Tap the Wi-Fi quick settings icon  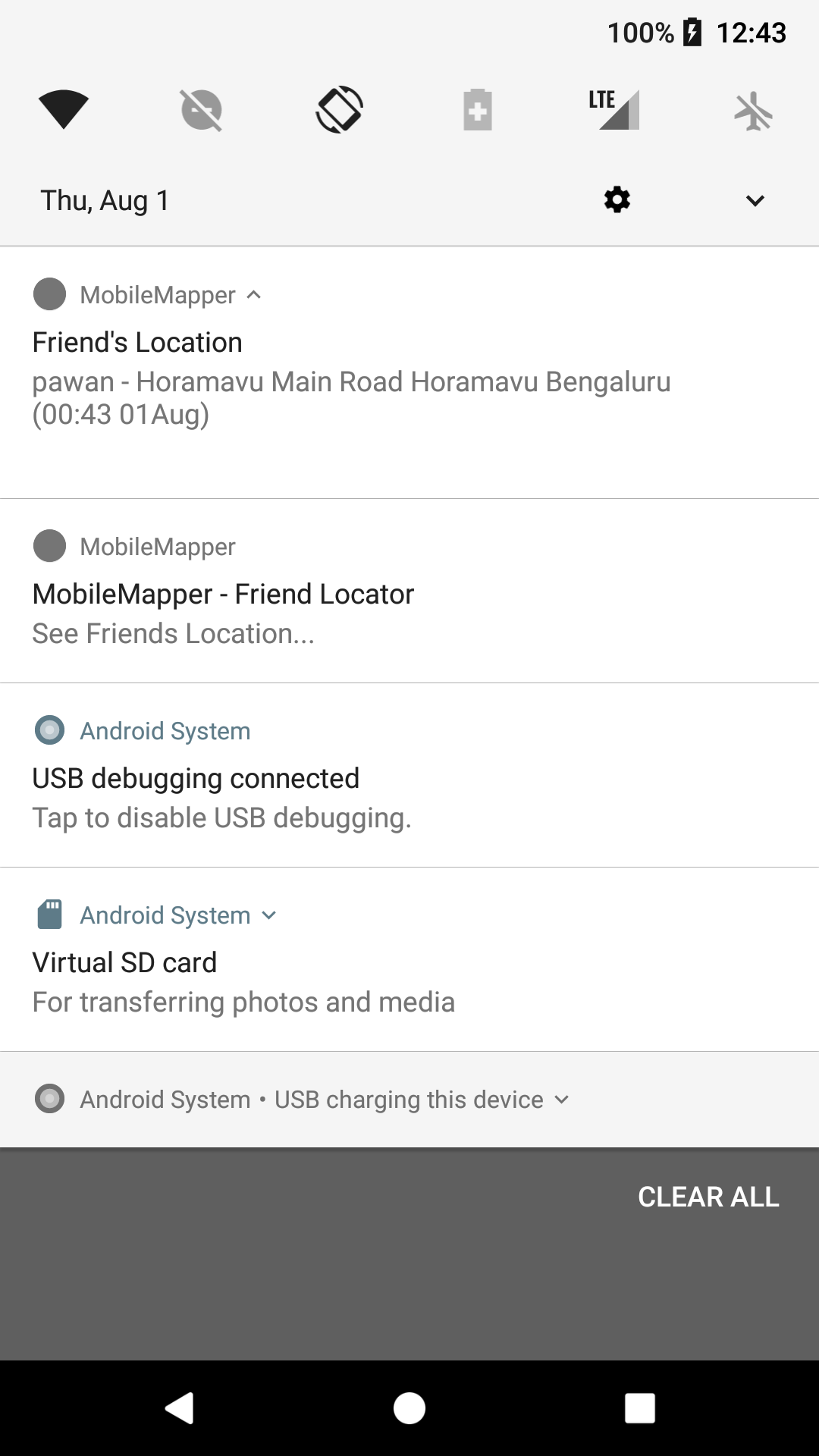[64, 110]
